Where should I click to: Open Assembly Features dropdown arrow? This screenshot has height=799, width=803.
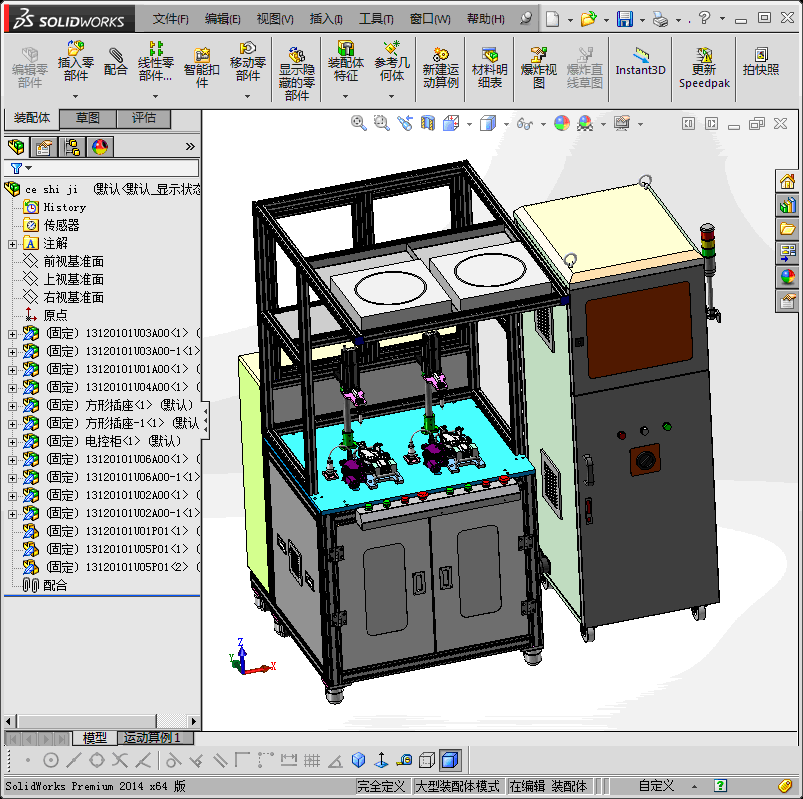(346, 96)
